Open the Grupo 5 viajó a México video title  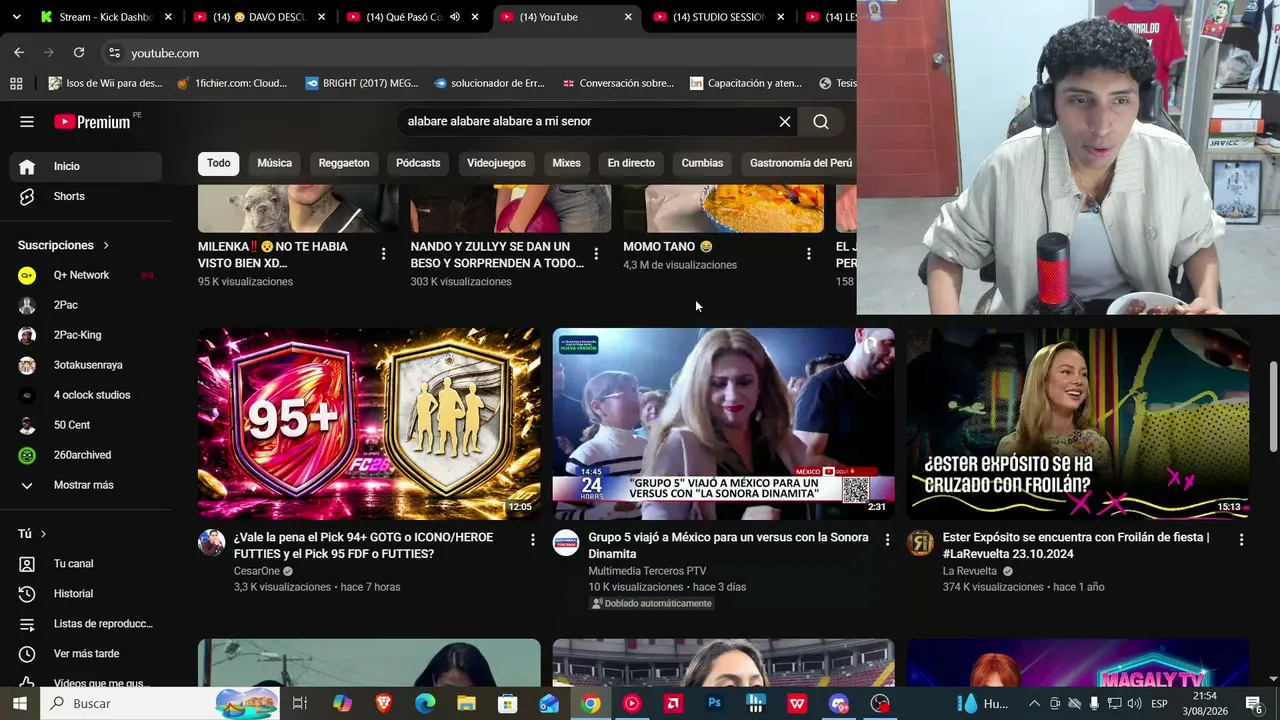[x=728, y=545]
